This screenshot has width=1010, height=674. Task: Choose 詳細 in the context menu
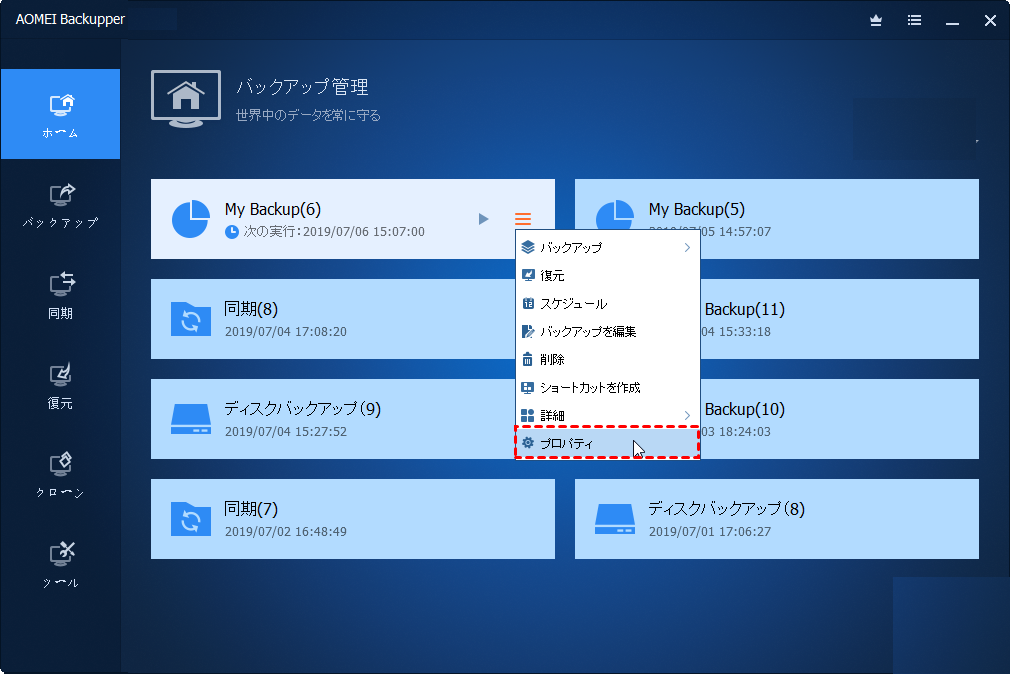coord(607,416)
